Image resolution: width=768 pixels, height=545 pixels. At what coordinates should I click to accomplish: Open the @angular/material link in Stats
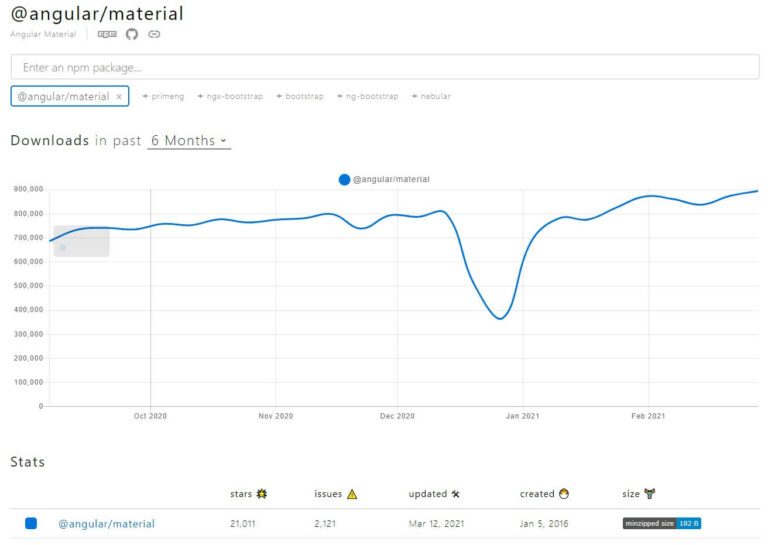[x=106, y=524]
